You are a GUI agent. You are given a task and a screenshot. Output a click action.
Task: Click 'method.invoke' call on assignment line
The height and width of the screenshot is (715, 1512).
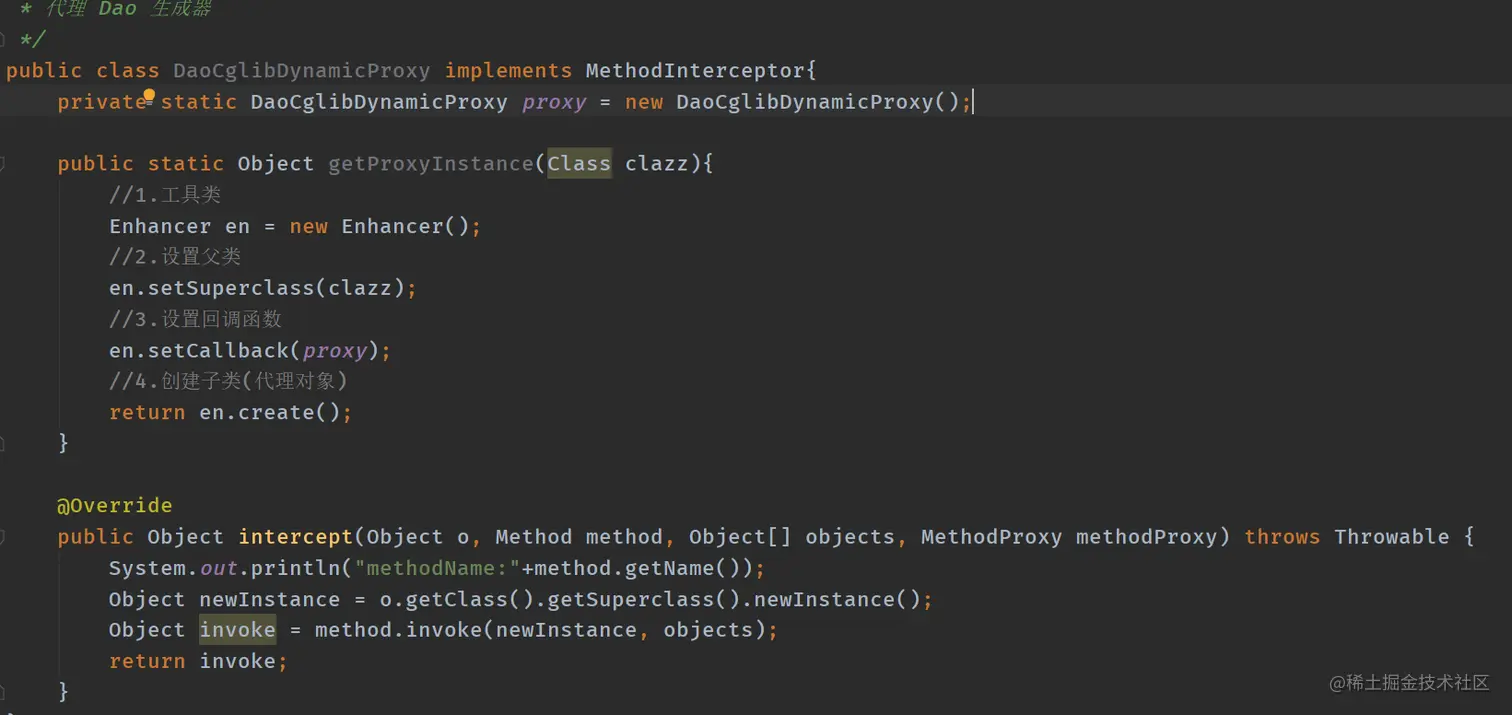398,630
